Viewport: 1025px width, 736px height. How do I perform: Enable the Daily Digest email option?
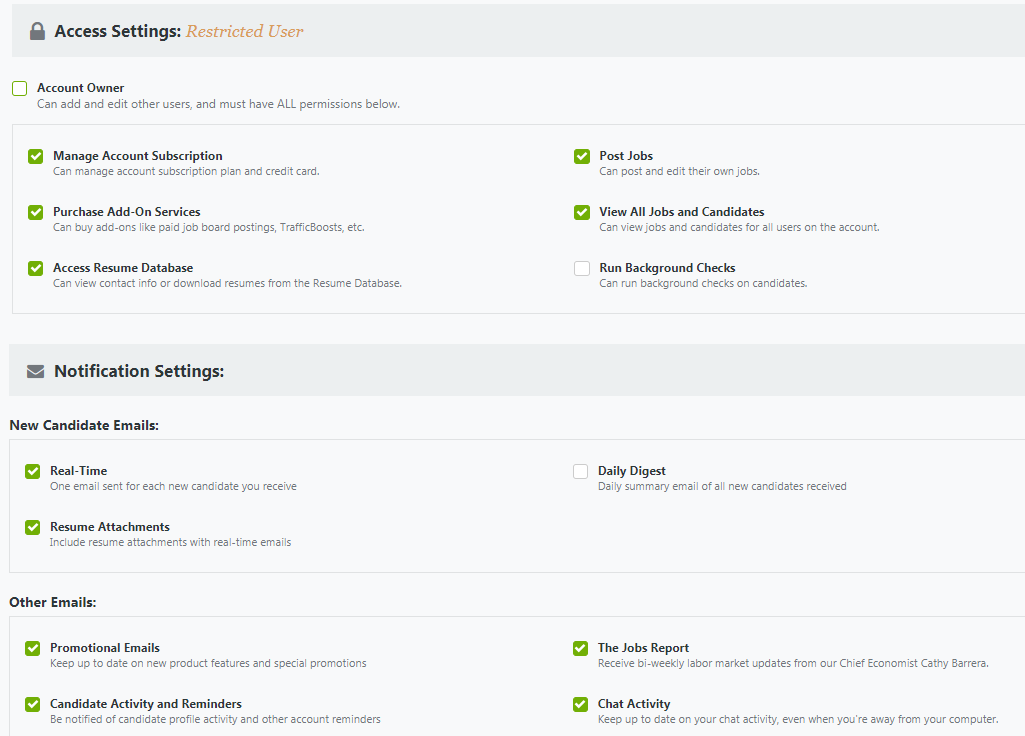pos(581,471)
